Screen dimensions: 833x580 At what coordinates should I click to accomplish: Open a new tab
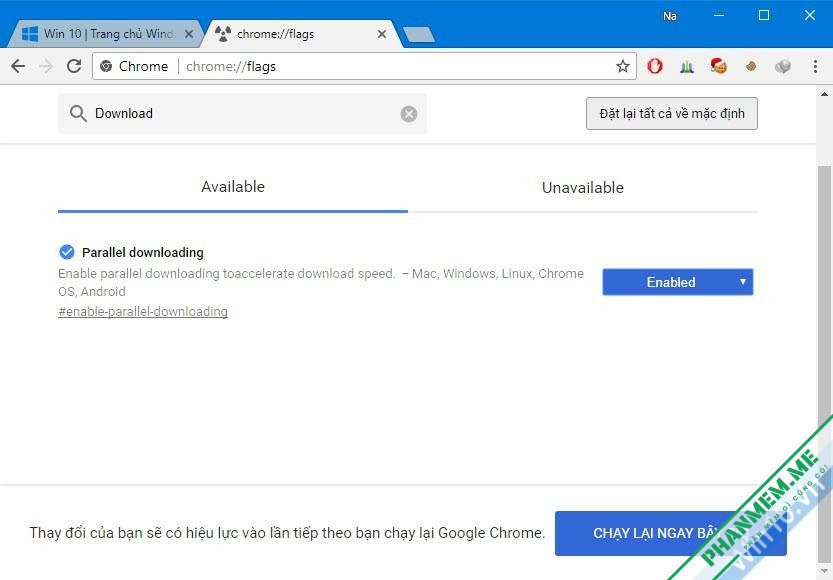pos(419,35)
